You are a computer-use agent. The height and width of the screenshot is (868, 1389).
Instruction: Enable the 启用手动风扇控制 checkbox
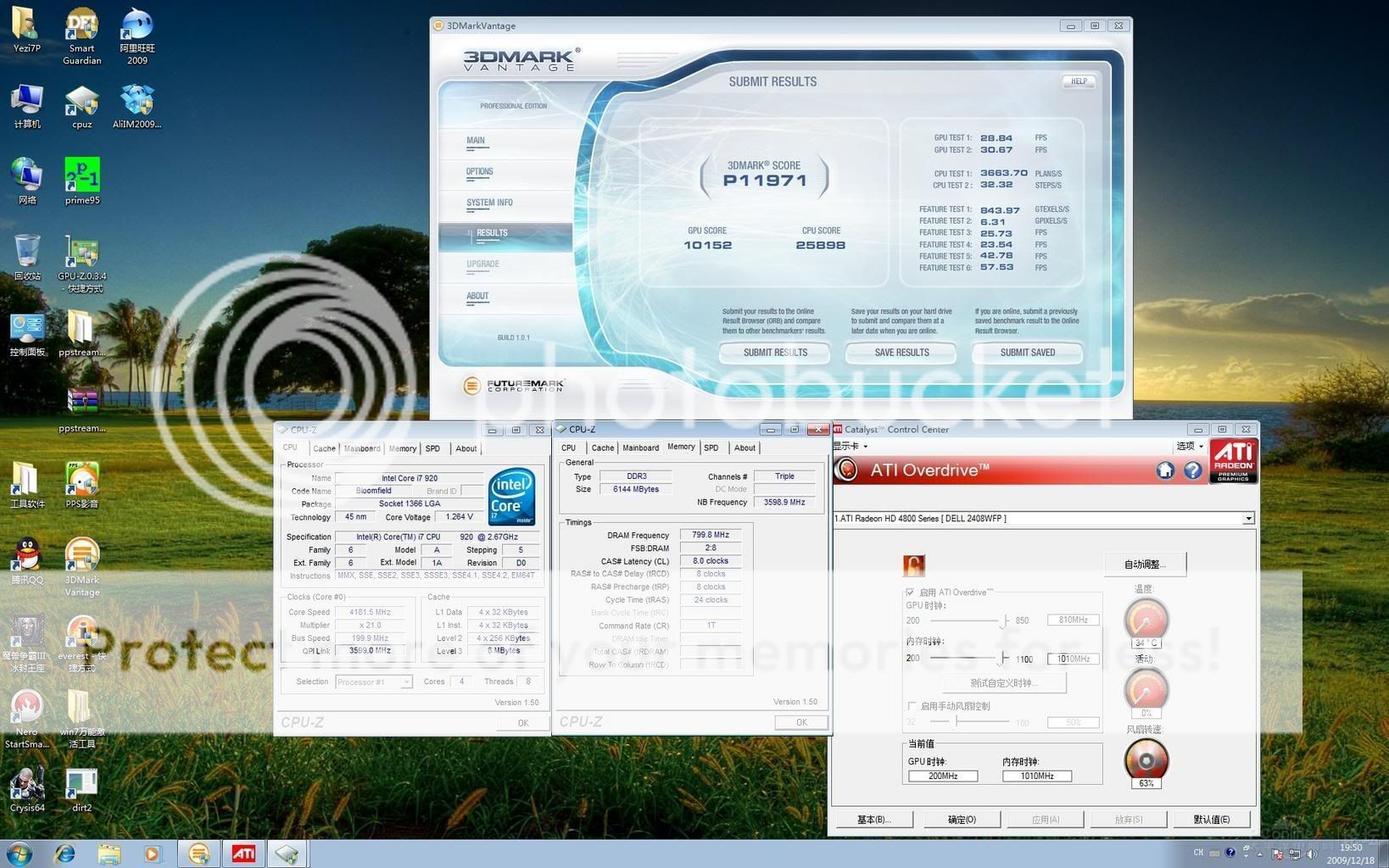click(912, 706)
